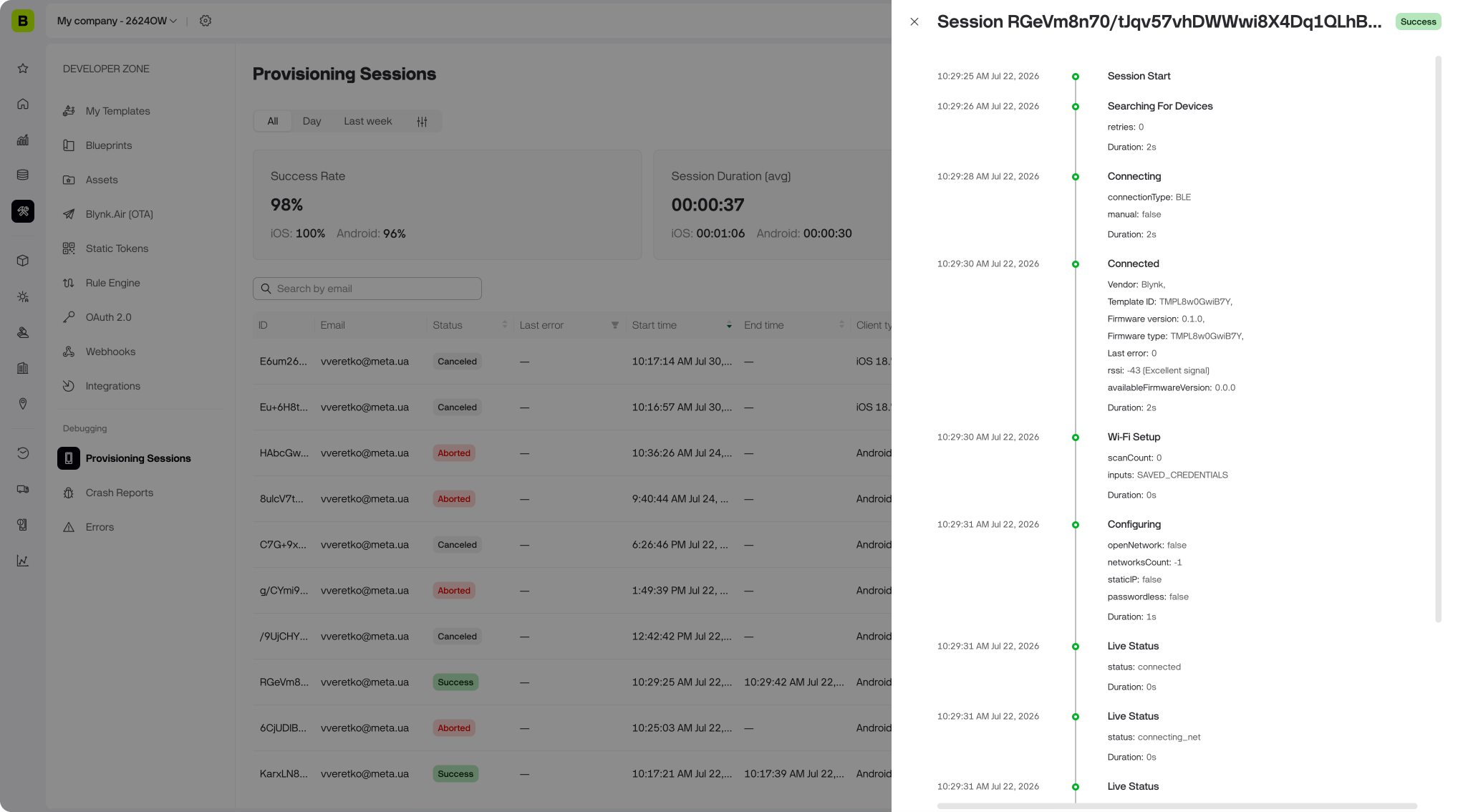Click the building organizations icon in rail
Viewport: 1463px width, 812px height.
(x=23, y=368)
